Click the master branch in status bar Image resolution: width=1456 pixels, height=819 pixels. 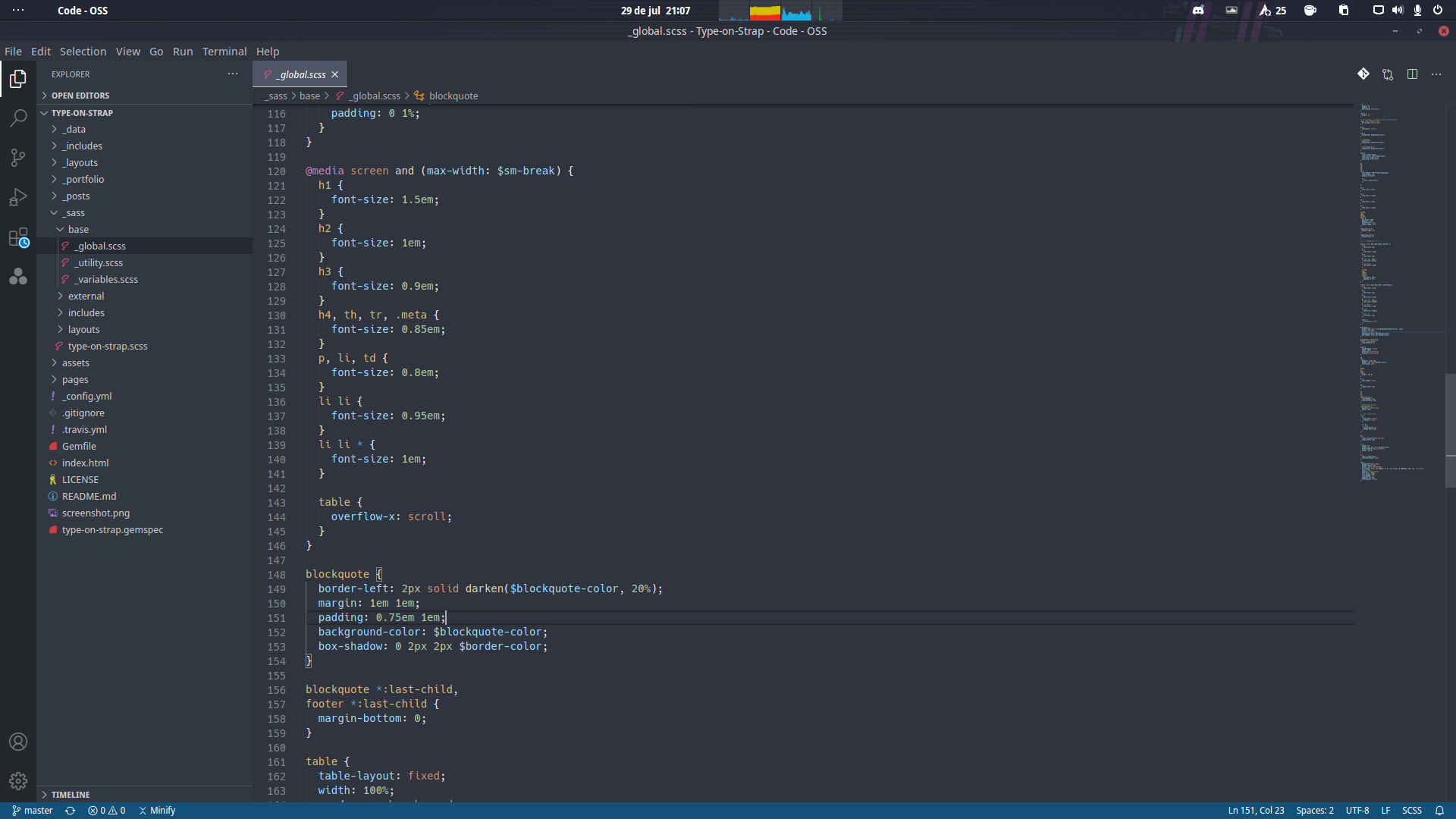pyautogui.click(x=33, y=810)
